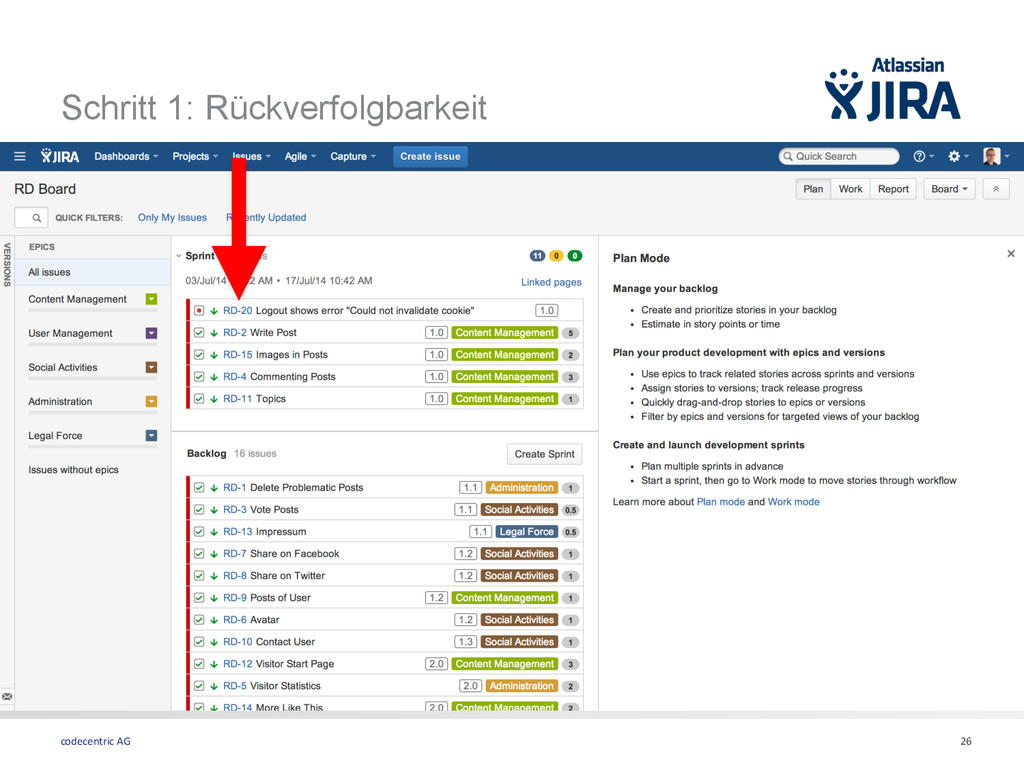The height and width of the screenshot is (768, 1024).
Task: Click the story icon of RD-1 Delete Problematic Posts
Action: click(199, 488)
